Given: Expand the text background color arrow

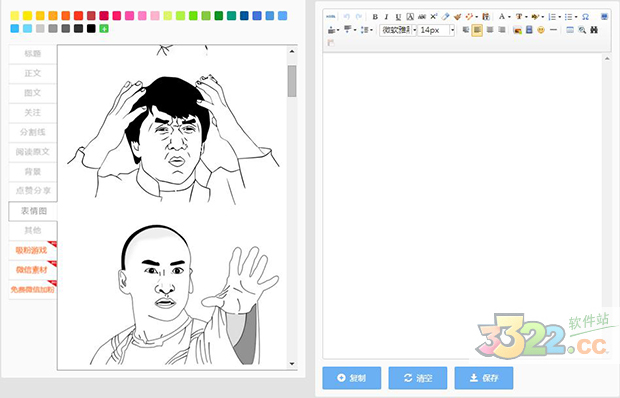Looking at the screenshot, I should point(526,17).
